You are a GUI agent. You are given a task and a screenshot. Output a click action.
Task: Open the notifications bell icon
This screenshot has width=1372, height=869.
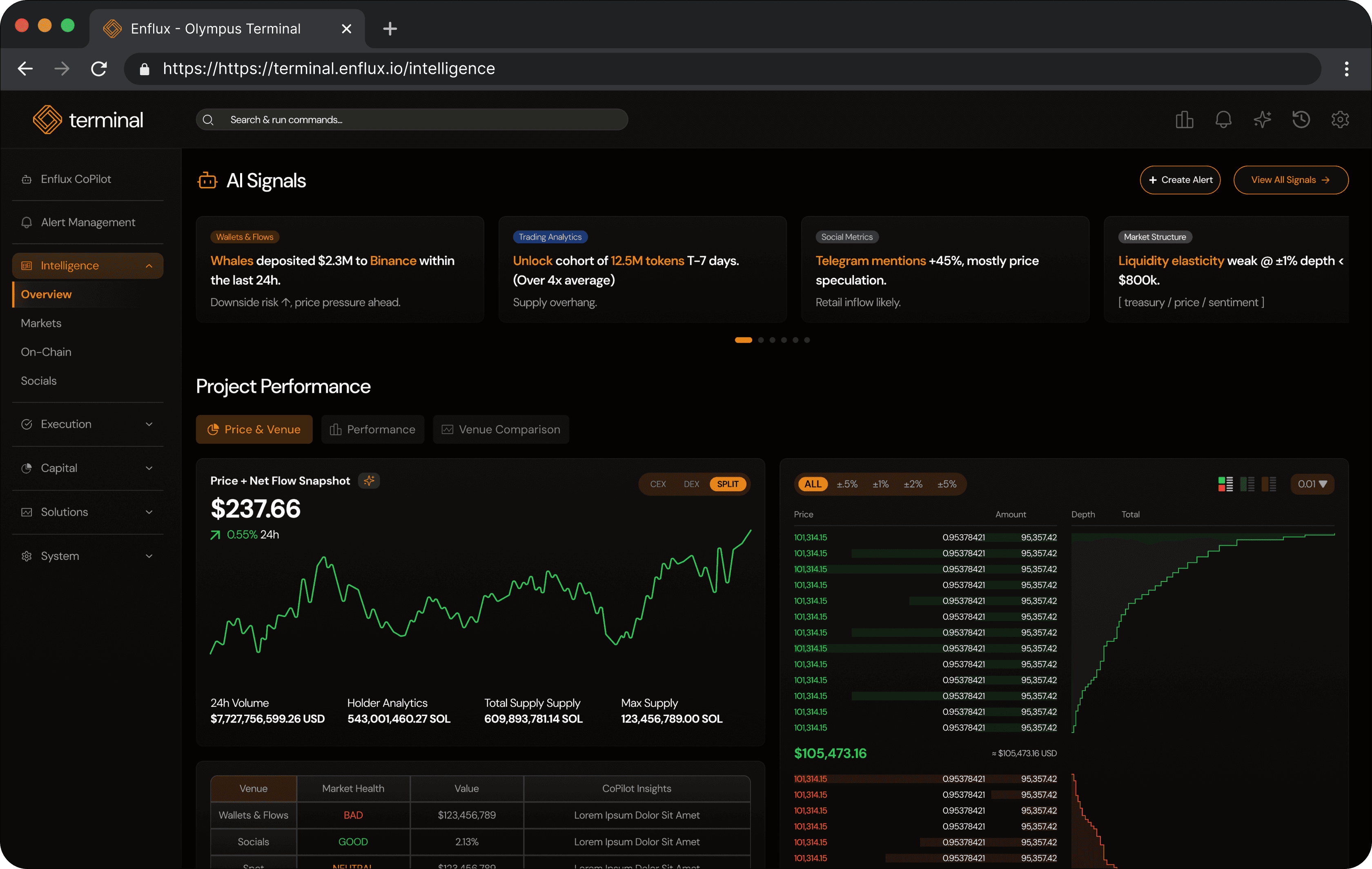[1223, 120]
